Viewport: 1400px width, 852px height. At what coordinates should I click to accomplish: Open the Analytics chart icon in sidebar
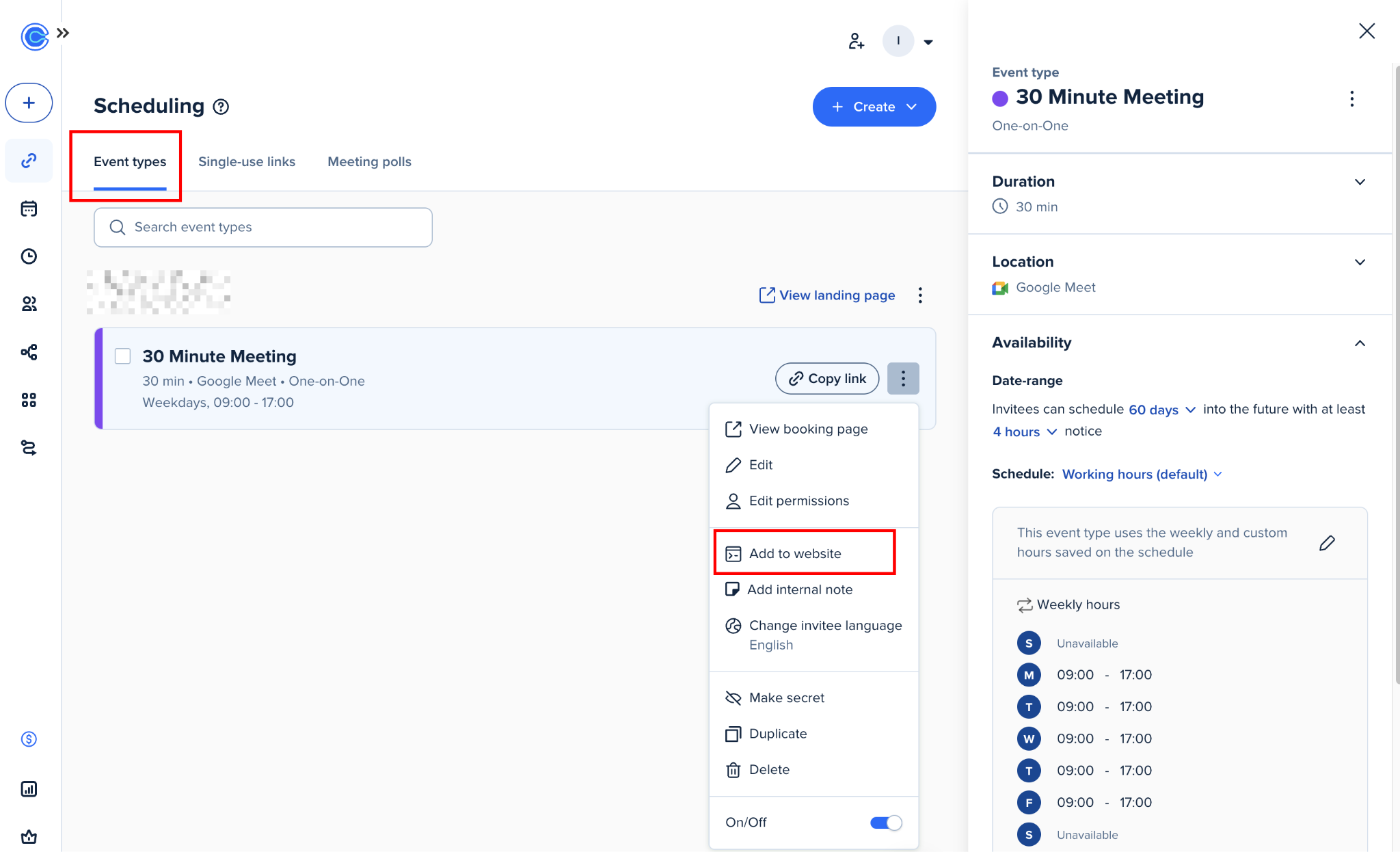[29, 789]
